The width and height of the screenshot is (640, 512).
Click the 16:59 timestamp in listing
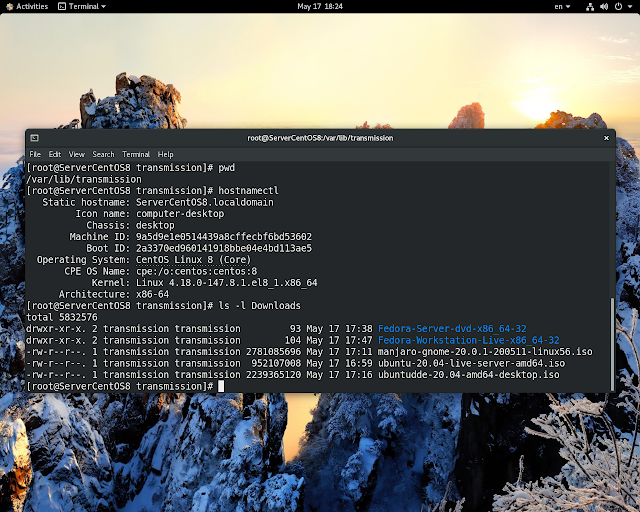(359, 363)
